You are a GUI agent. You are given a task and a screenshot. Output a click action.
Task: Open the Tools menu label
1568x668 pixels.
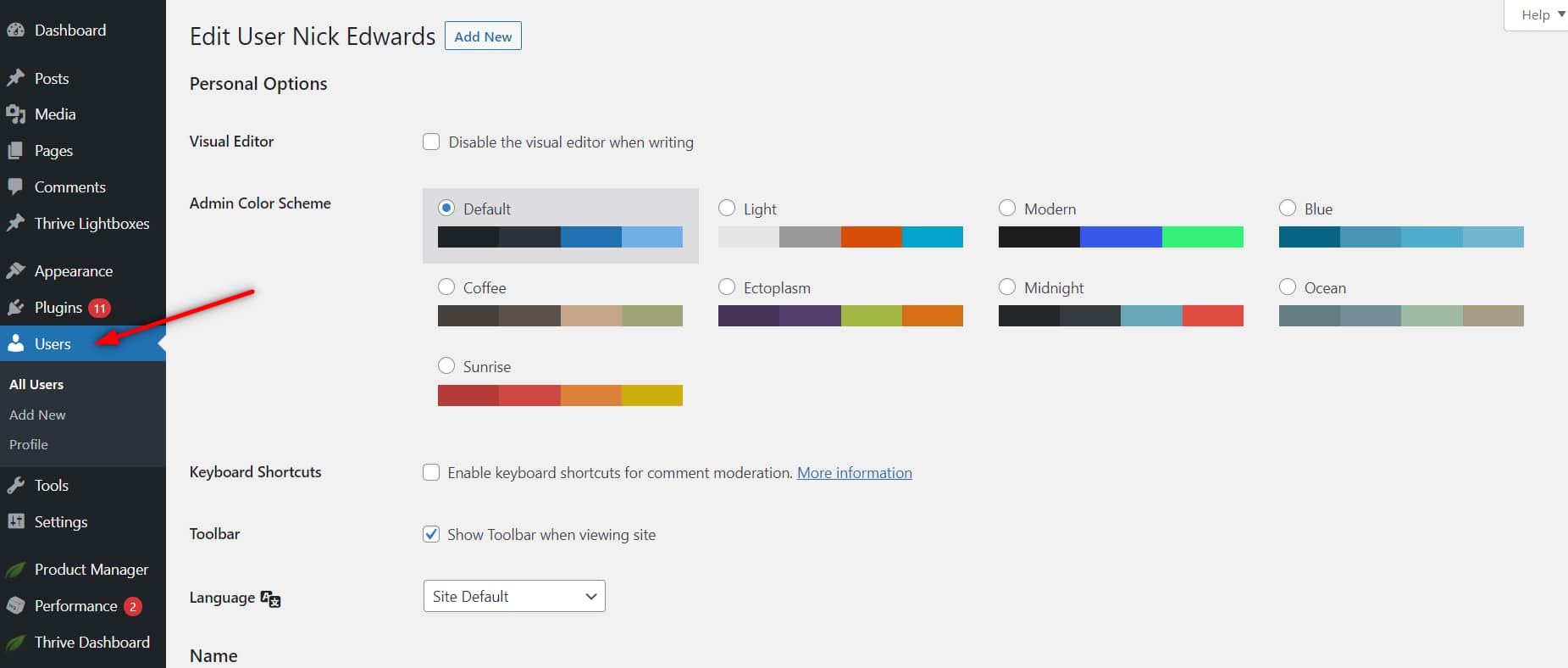(x=52, y=485)
